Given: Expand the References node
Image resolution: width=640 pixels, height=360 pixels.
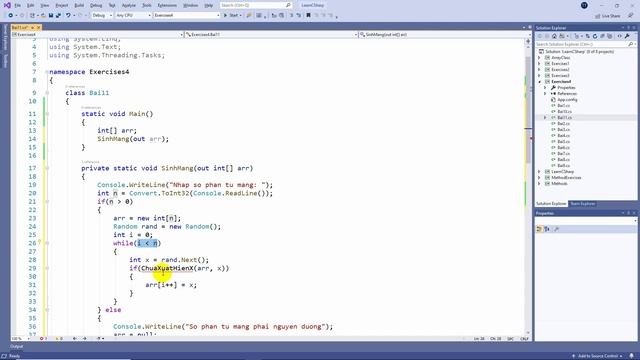Looking at the screenshot, I should pos(545,93).
